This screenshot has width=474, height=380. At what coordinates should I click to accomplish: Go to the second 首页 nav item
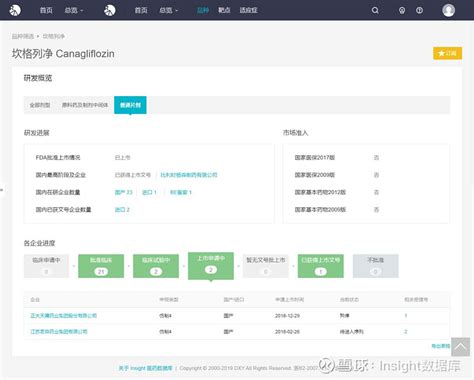point(141,10)
